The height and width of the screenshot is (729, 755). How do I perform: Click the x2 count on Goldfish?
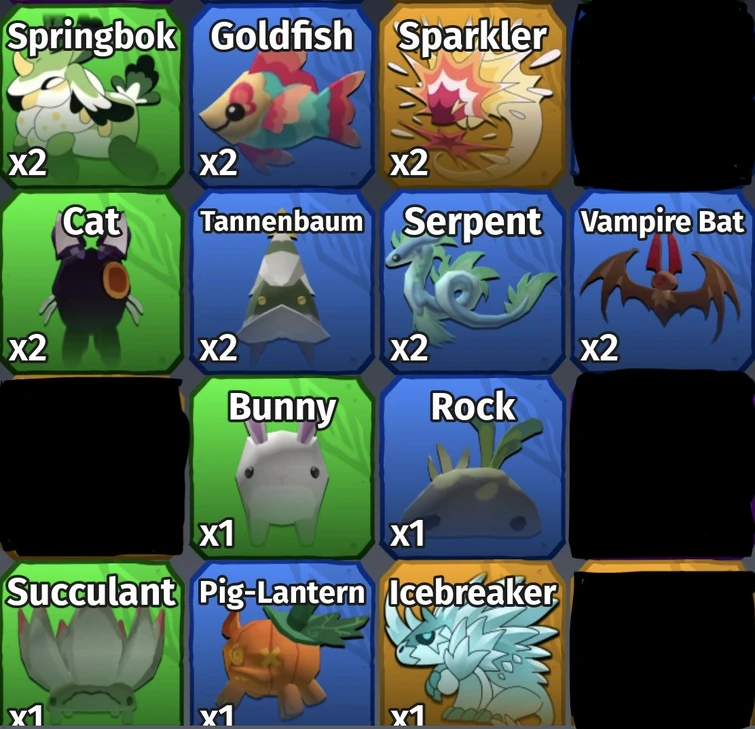point(218,163)
